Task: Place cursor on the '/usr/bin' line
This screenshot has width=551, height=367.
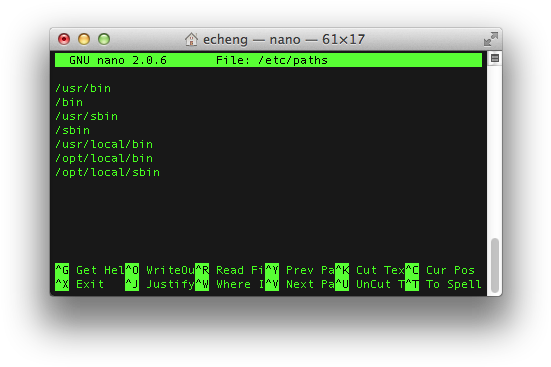Action: 83,88
